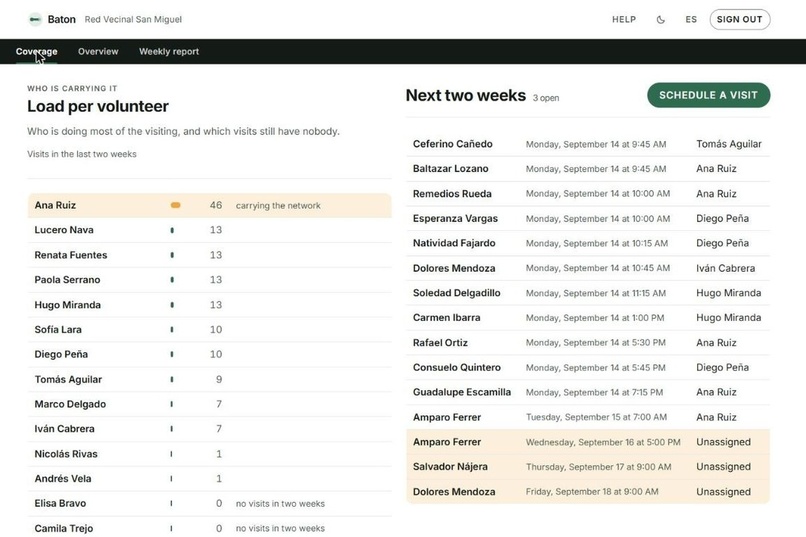Click the '3 open' count label
Screen dimensions: 806x537
[x=546, y=98]
